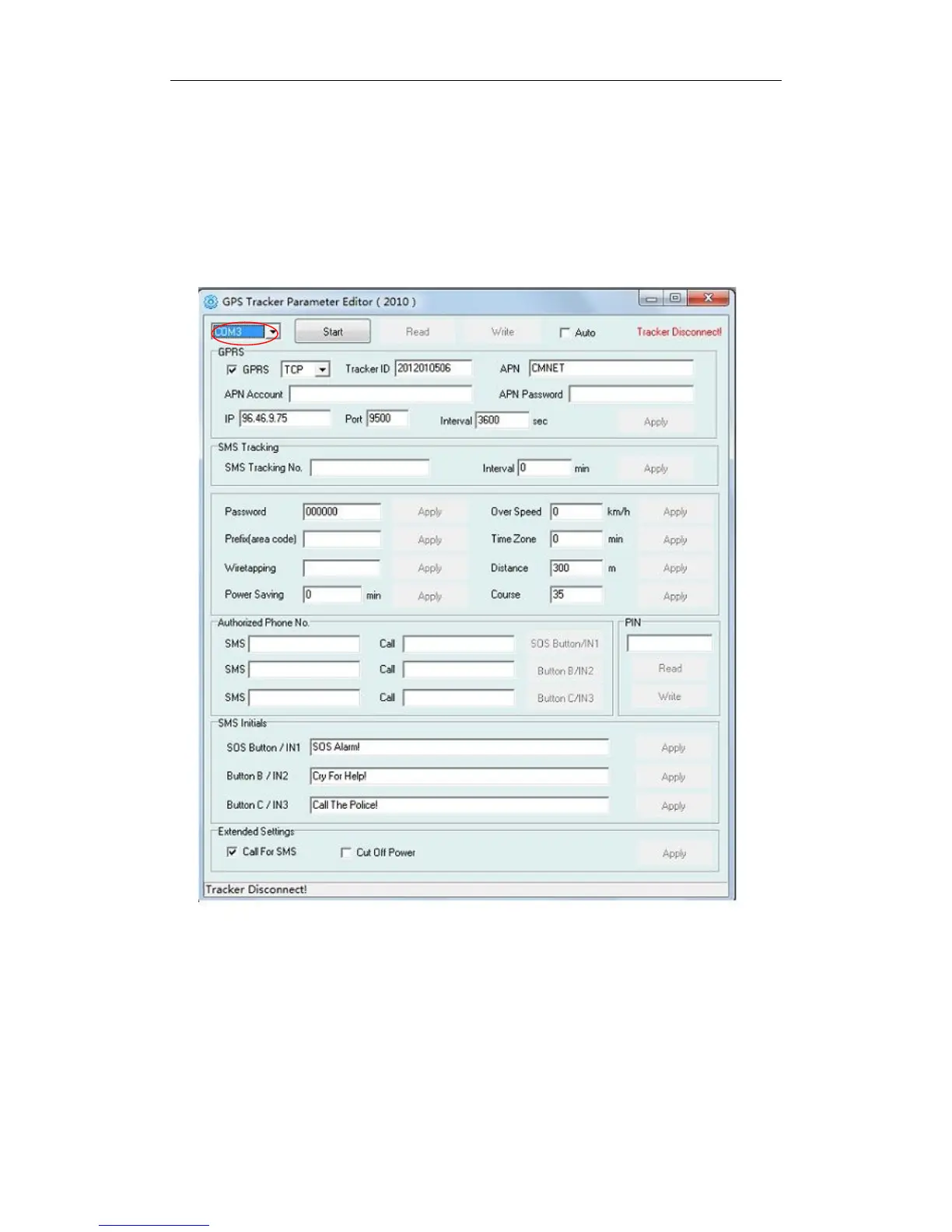952x1232 pixels.
Task: Uncheck the GPRS checkbox
Action: click(x=232, y=369)
